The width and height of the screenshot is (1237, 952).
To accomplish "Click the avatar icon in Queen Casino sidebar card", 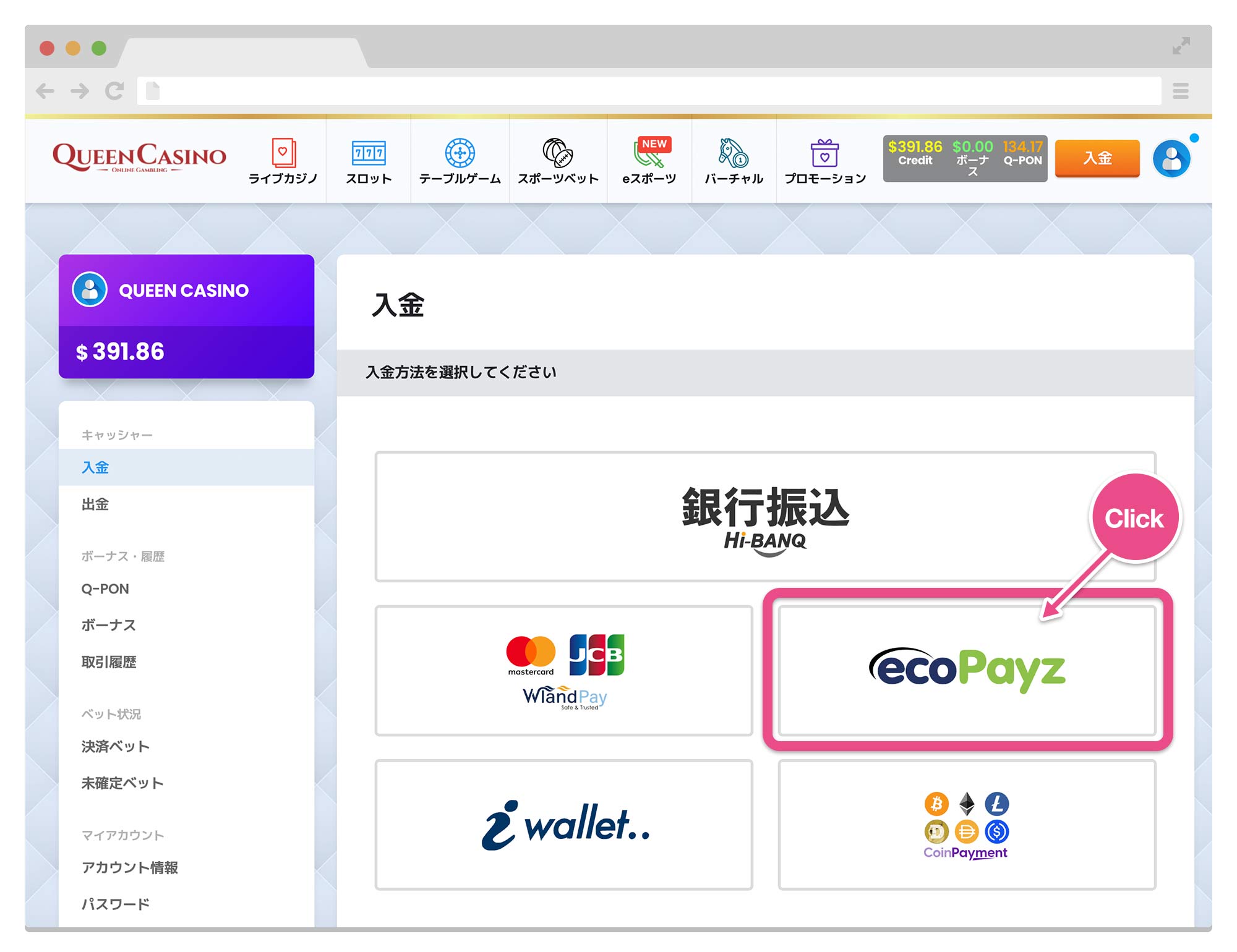I will (90, 289).
